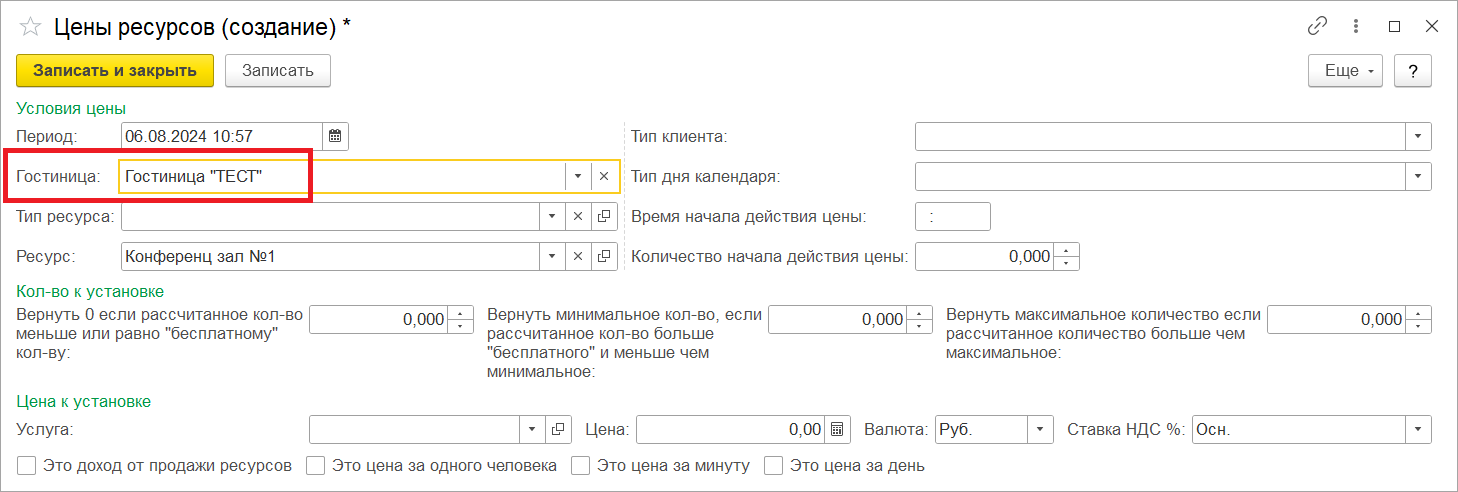The image size is (1458, 492).
Task: Increase Вернуть максимальное количество stepper
Action: click(x=1419, y=313)
